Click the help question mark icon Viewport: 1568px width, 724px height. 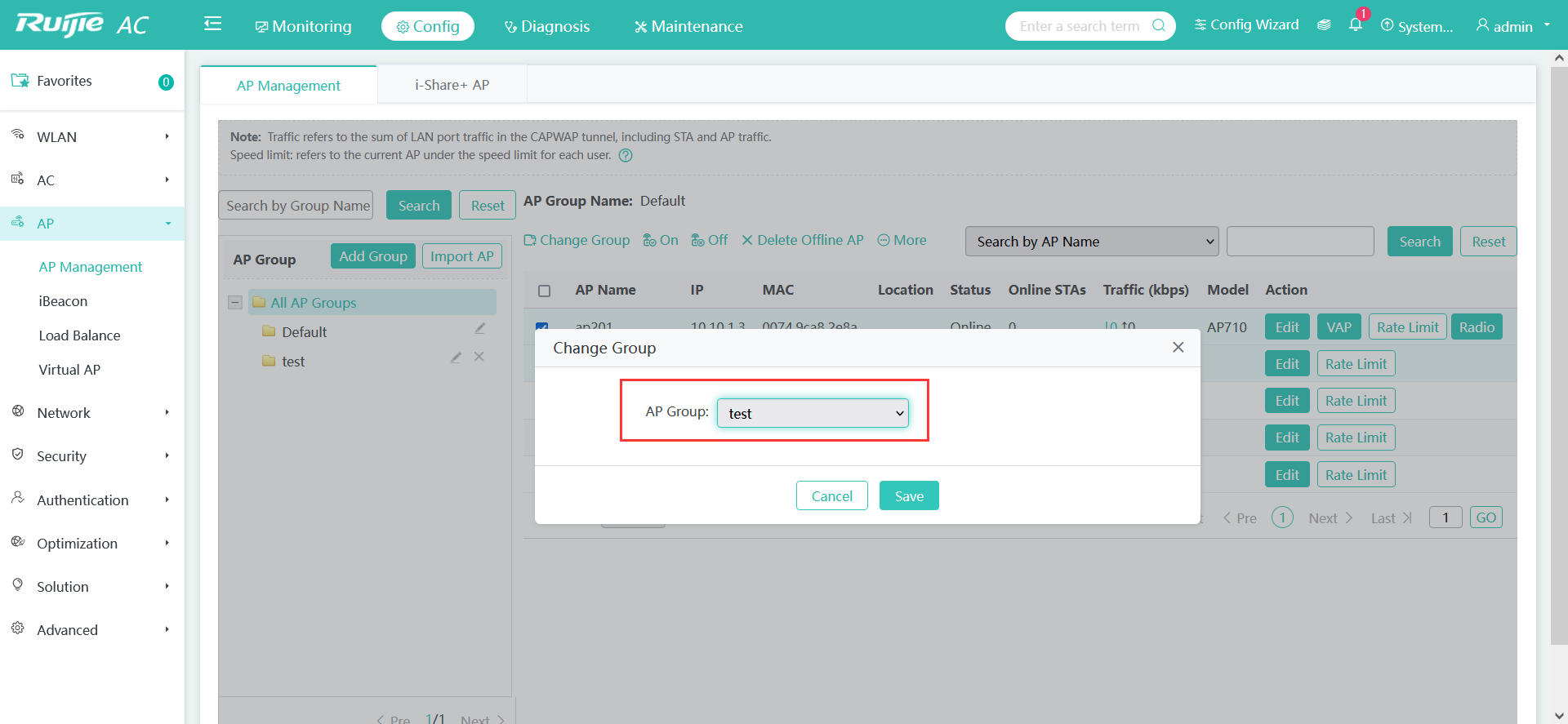pyautogui.click(x=626, y=156)
